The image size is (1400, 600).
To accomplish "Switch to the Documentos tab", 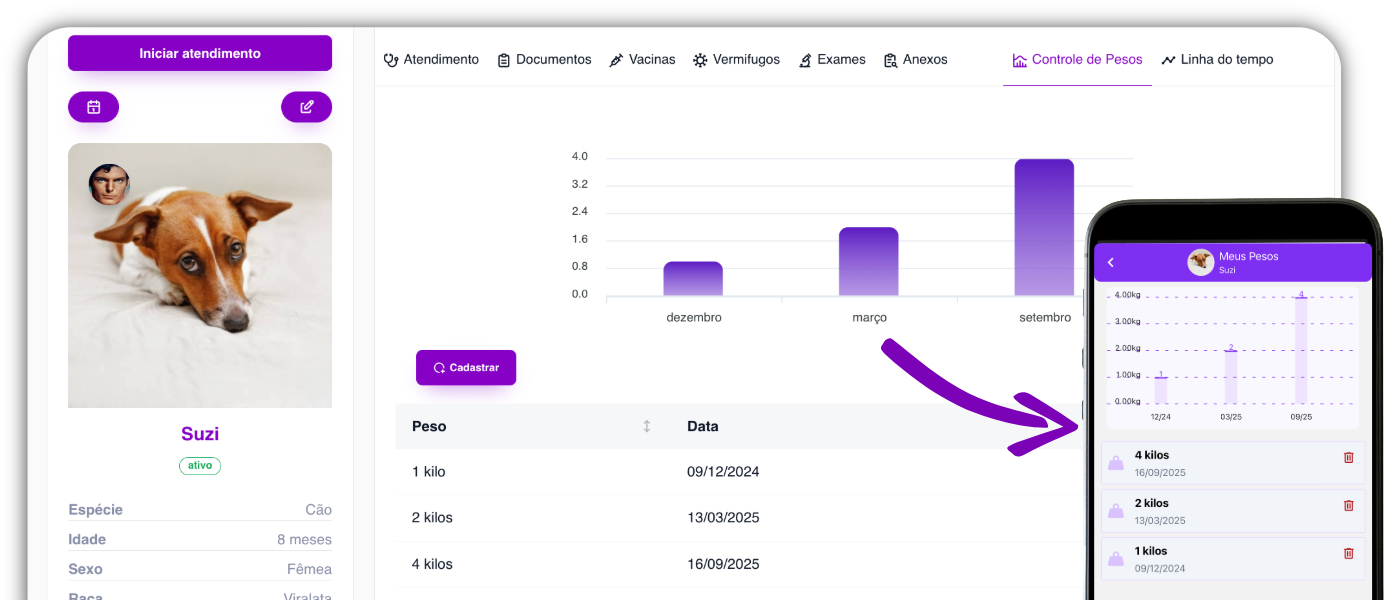I will (x=544, y=60).
